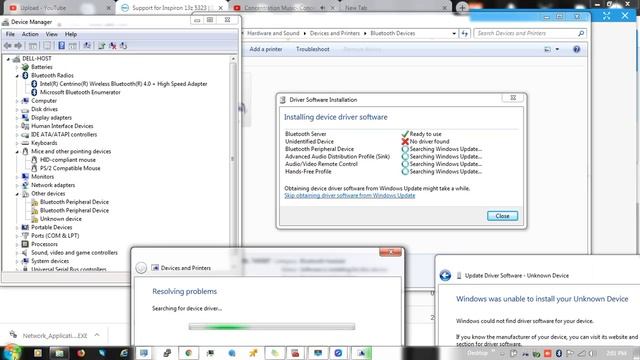Click Add a printer command
The height and width of the screenshot is (360, 640).
click(266, 49)
